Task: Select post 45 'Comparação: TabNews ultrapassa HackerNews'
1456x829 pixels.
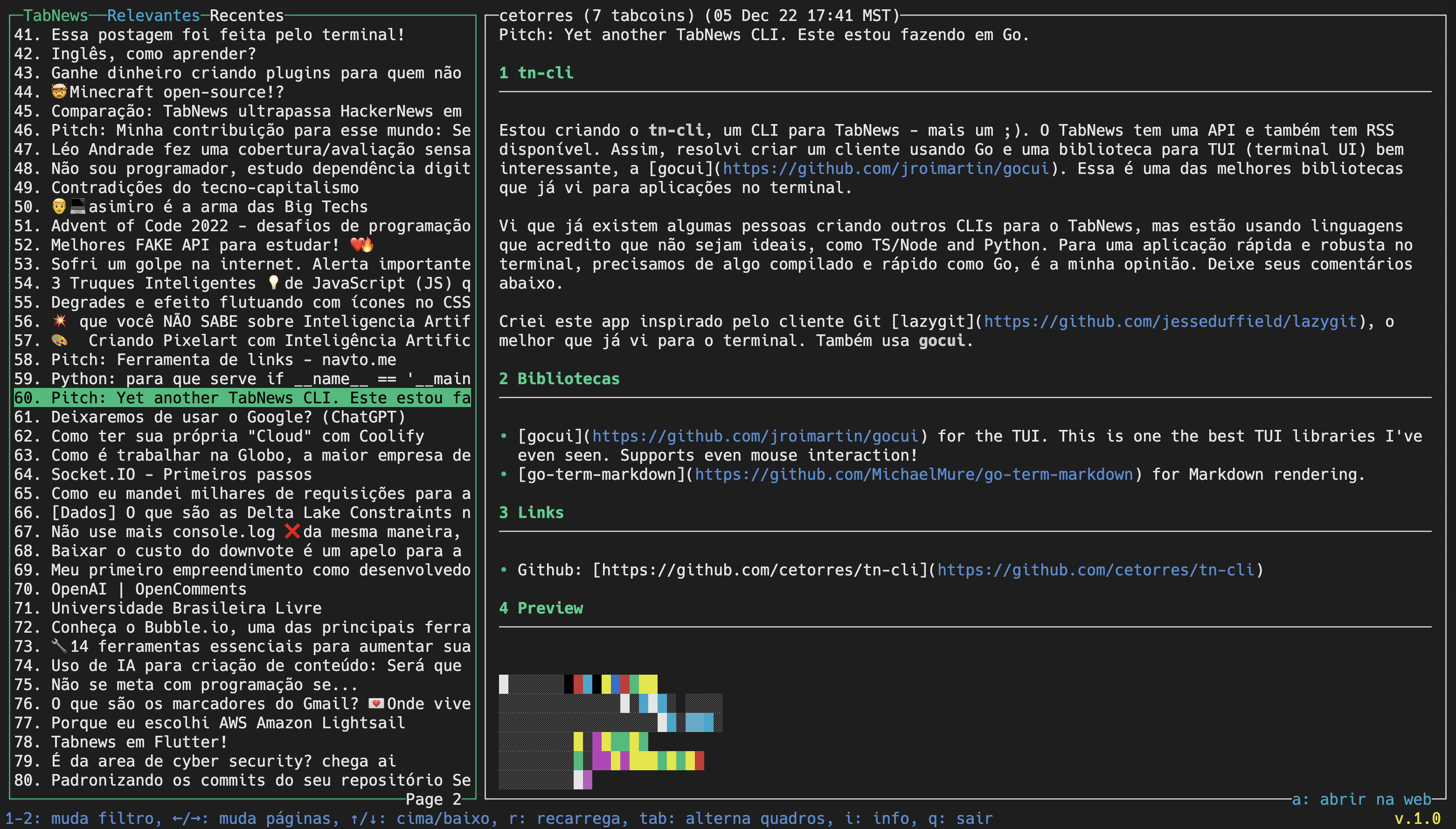Action: click(x=242, y=111)
